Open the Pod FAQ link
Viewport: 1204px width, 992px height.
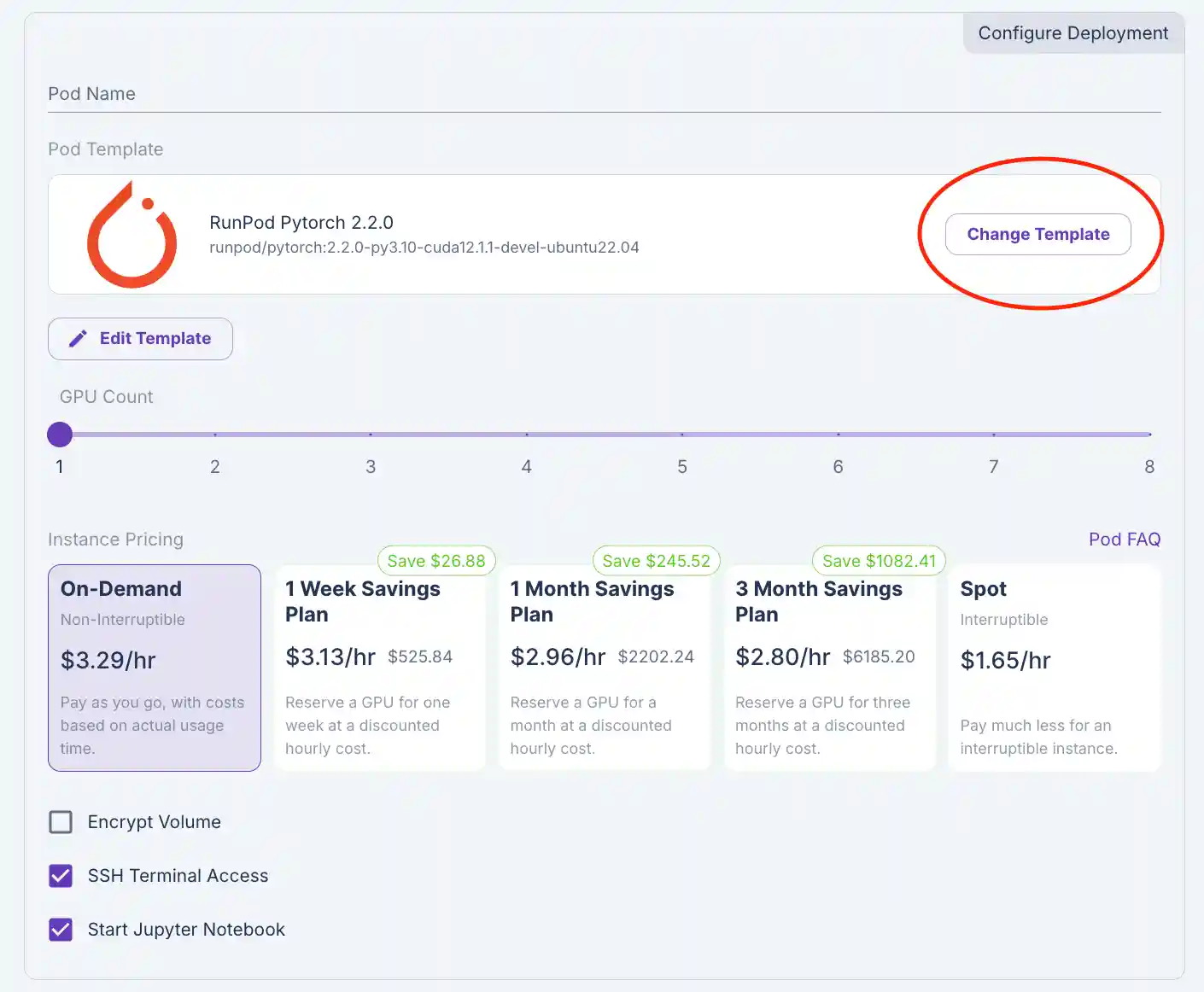[x=1124, y=540]
